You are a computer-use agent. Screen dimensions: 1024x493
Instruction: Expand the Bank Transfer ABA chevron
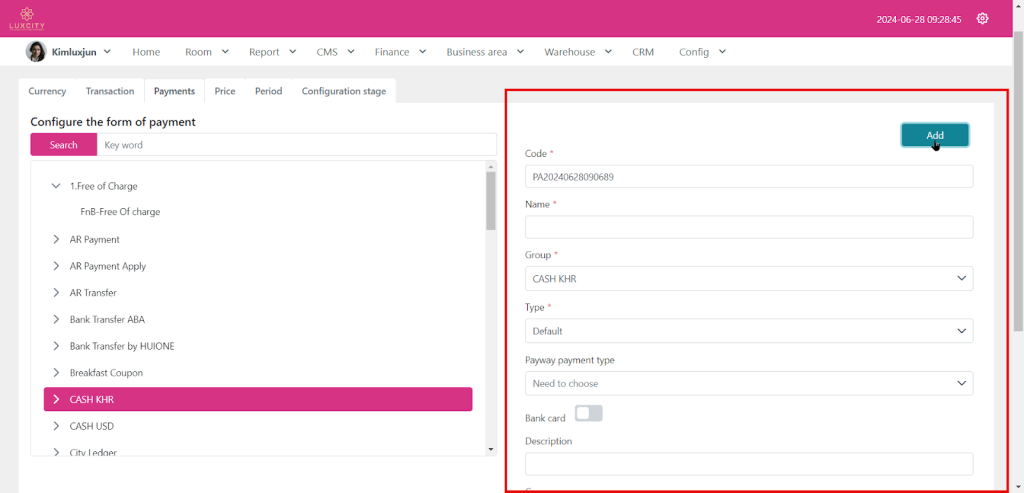[56, 320]
